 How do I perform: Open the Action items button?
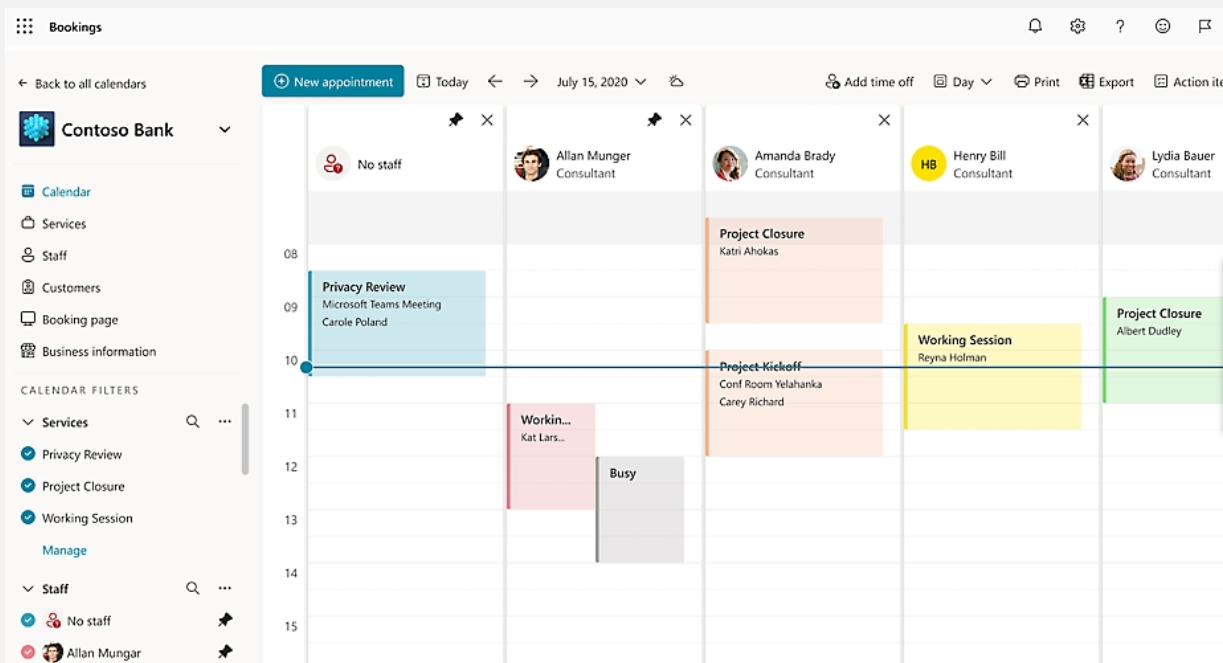[x=1188, y=82]
